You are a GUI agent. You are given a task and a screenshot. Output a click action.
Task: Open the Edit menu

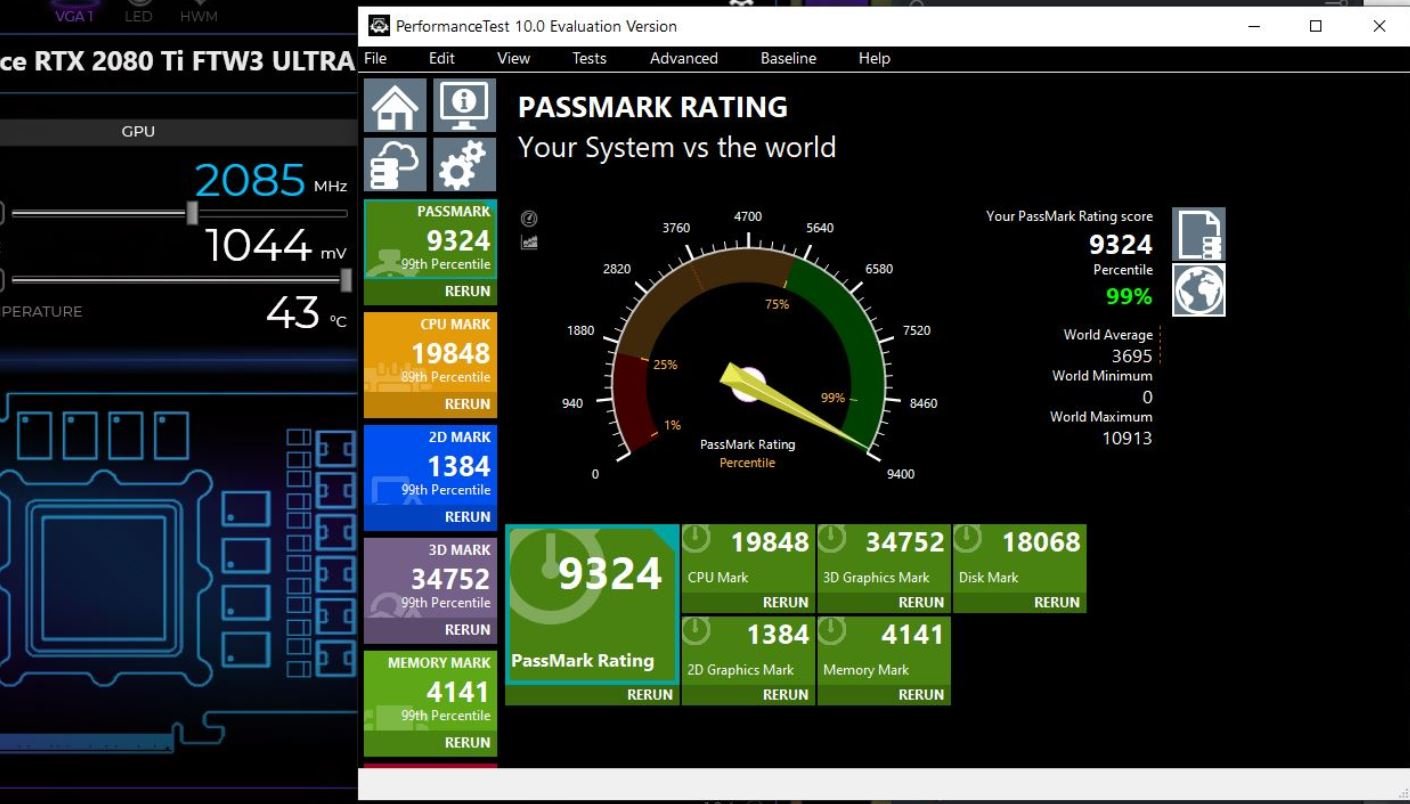click(442, 58)
